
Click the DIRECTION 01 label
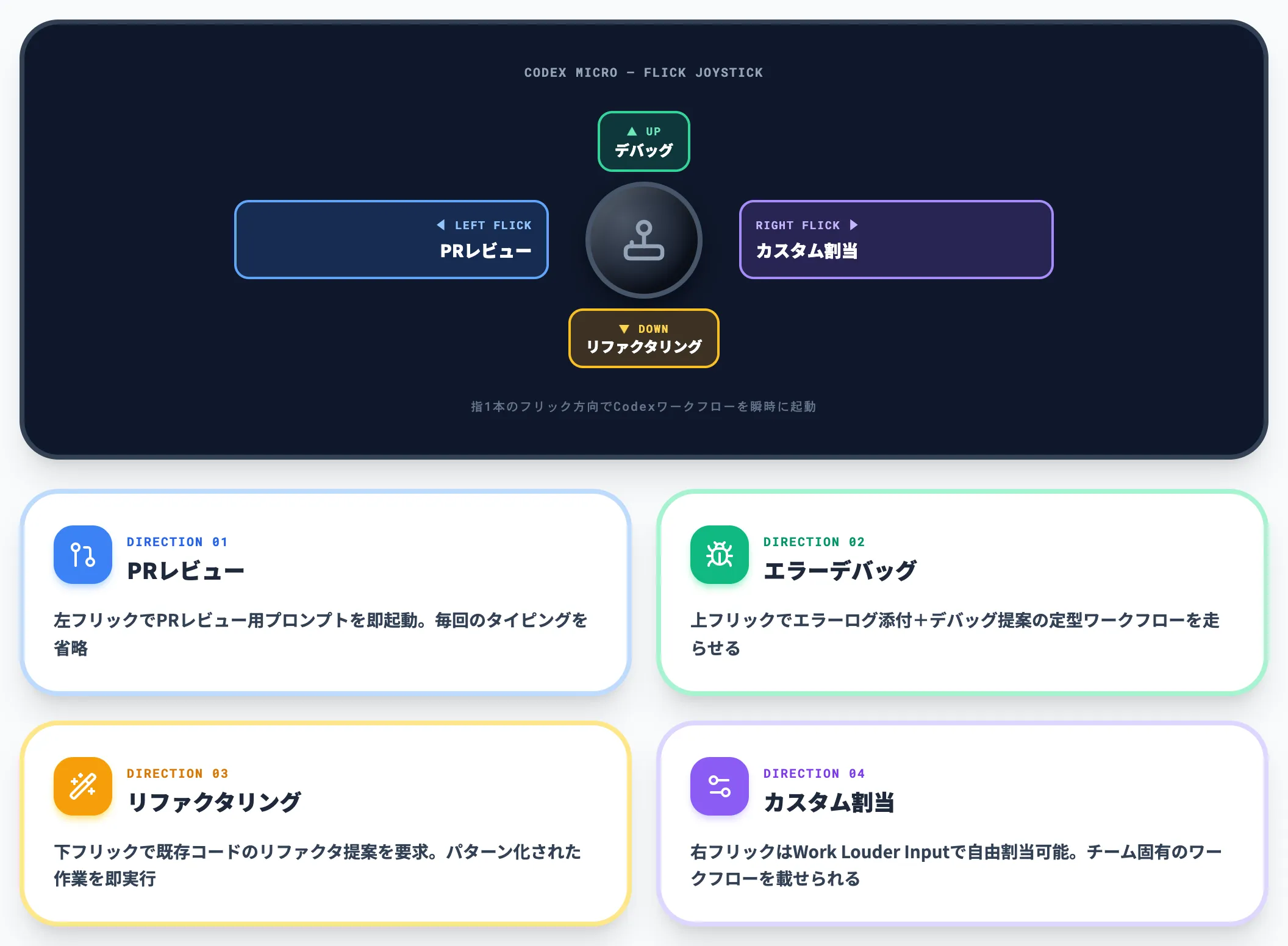tap(177, 542)
